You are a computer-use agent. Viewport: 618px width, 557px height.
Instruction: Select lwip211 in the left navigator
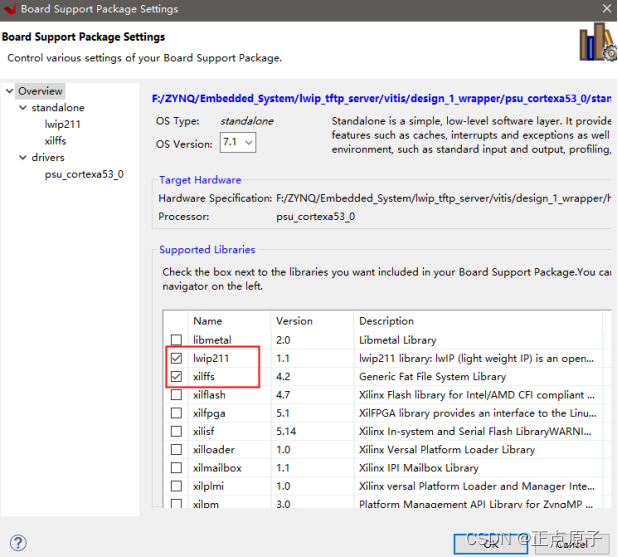[62, 124]
